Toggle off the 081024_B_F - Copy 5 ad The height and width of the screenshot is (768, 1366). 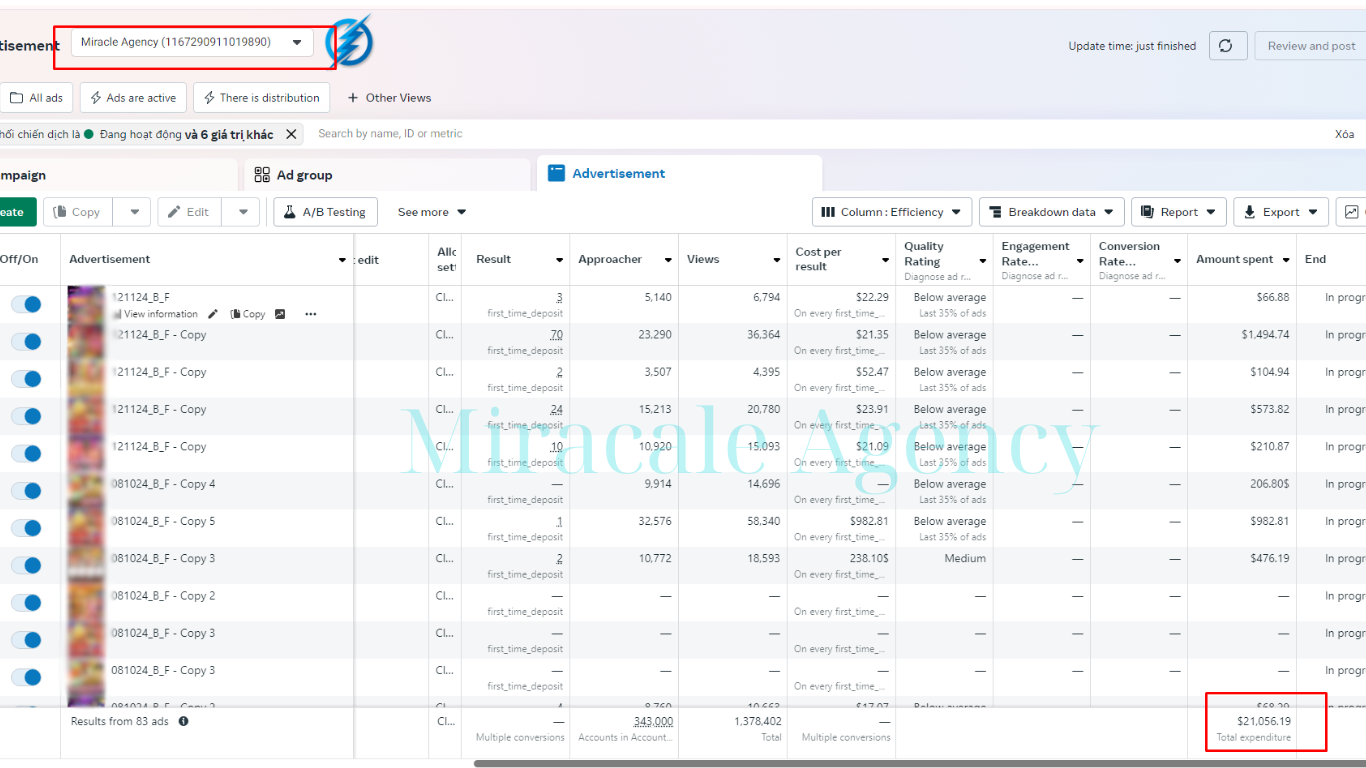point(26,528)
